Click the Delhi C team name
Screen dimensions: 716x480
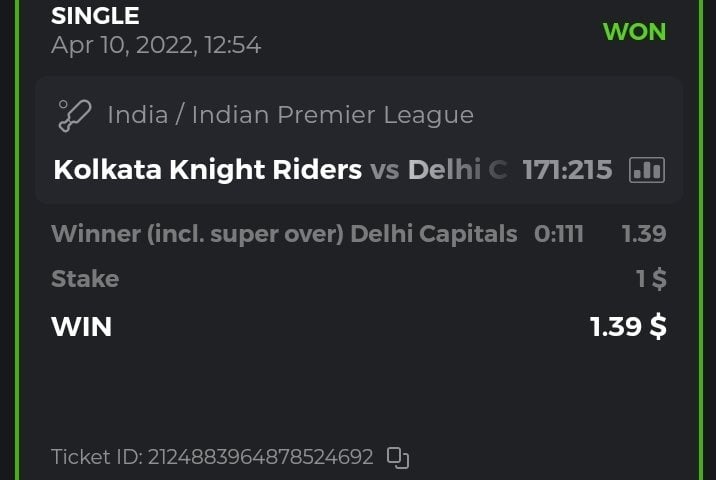point(457,170)
